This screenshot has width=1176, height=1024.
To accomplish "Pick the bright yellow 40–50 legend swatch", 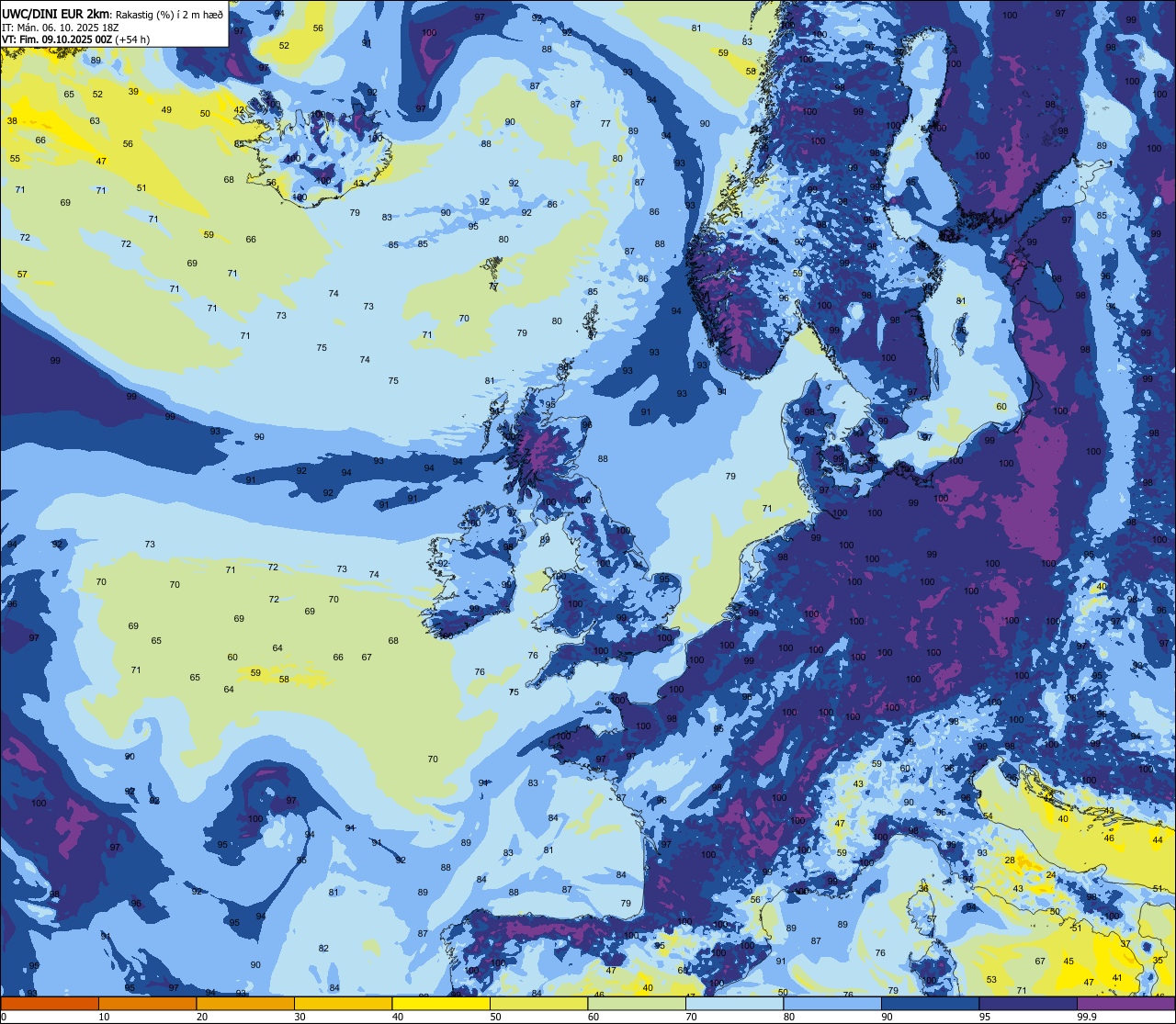I will [441, 1003].
